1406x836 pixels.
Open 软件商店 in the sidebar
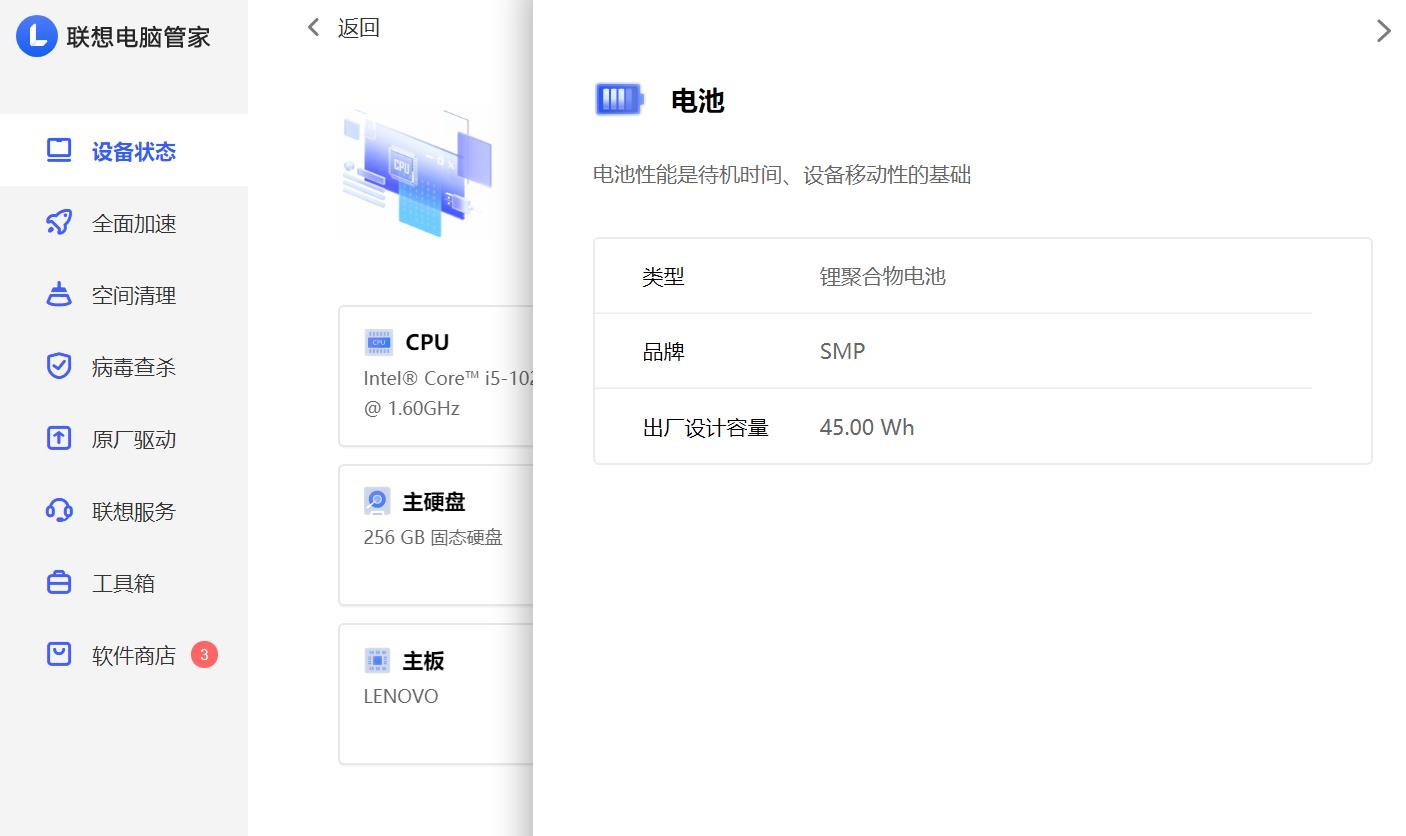[x=124, y=655]
